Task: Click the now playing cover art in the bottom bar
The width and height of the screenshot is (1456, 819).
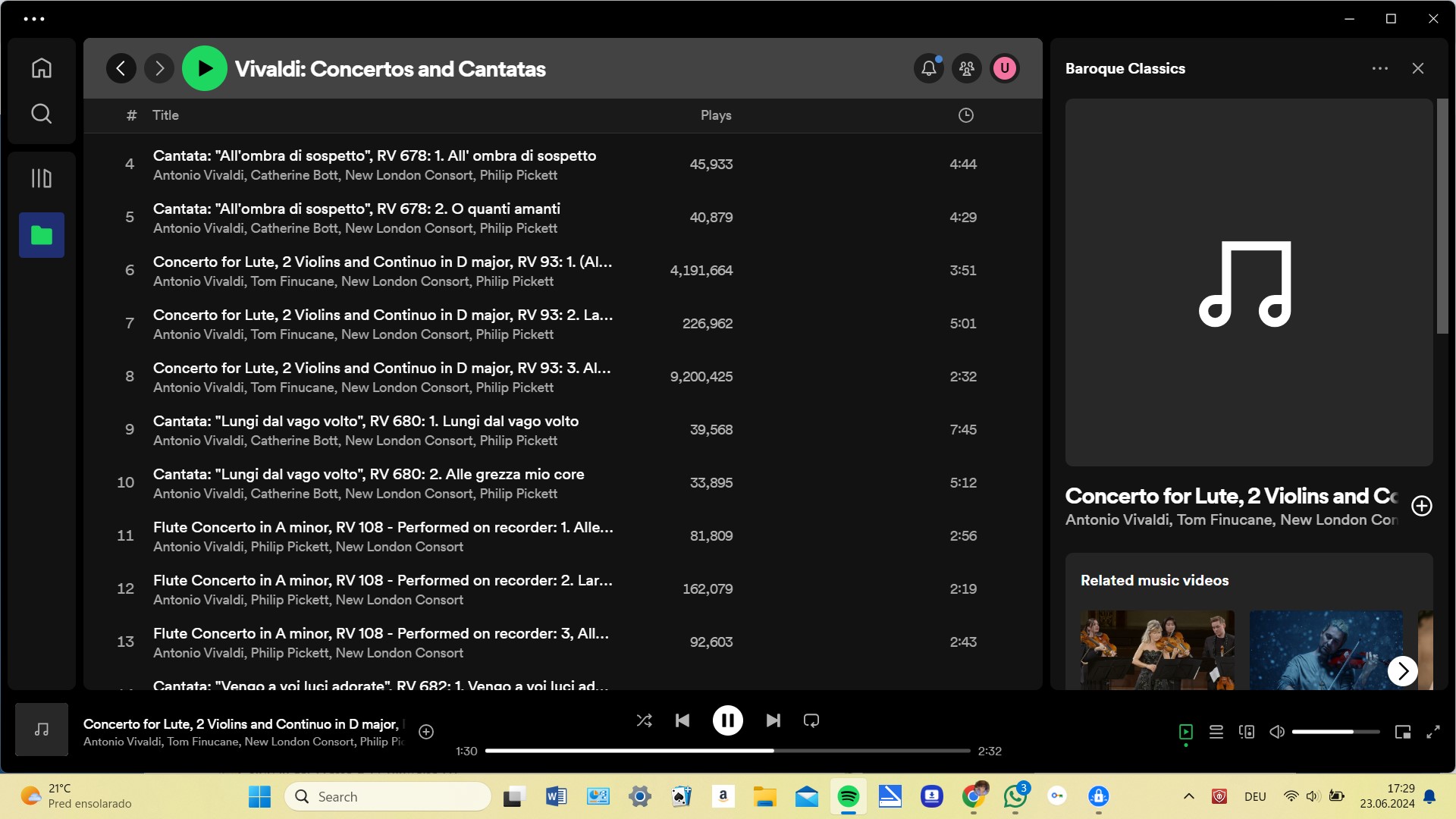Action: pyautogui.click(x=42, y=730)
